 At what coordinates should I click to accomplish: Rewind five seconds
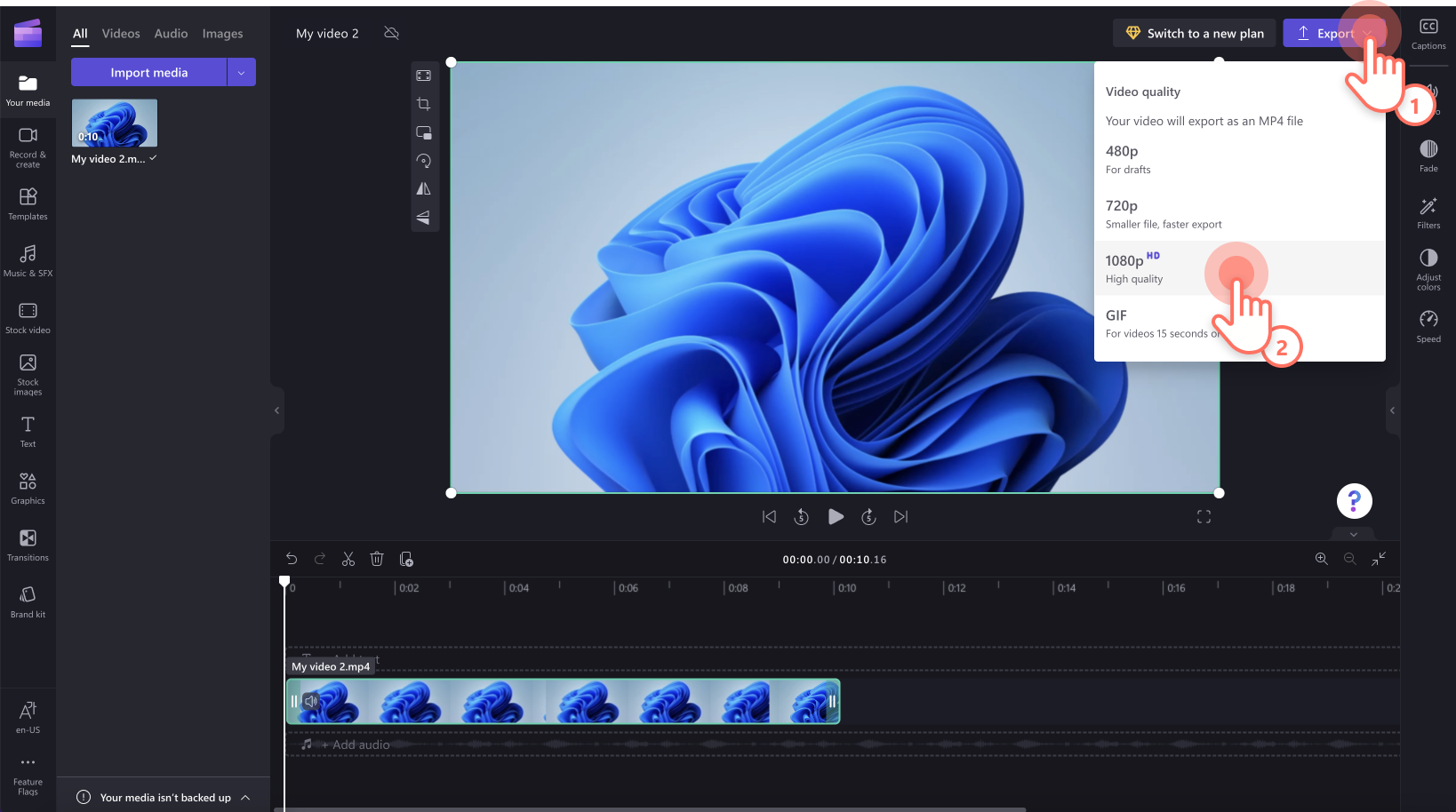point(801,516)
